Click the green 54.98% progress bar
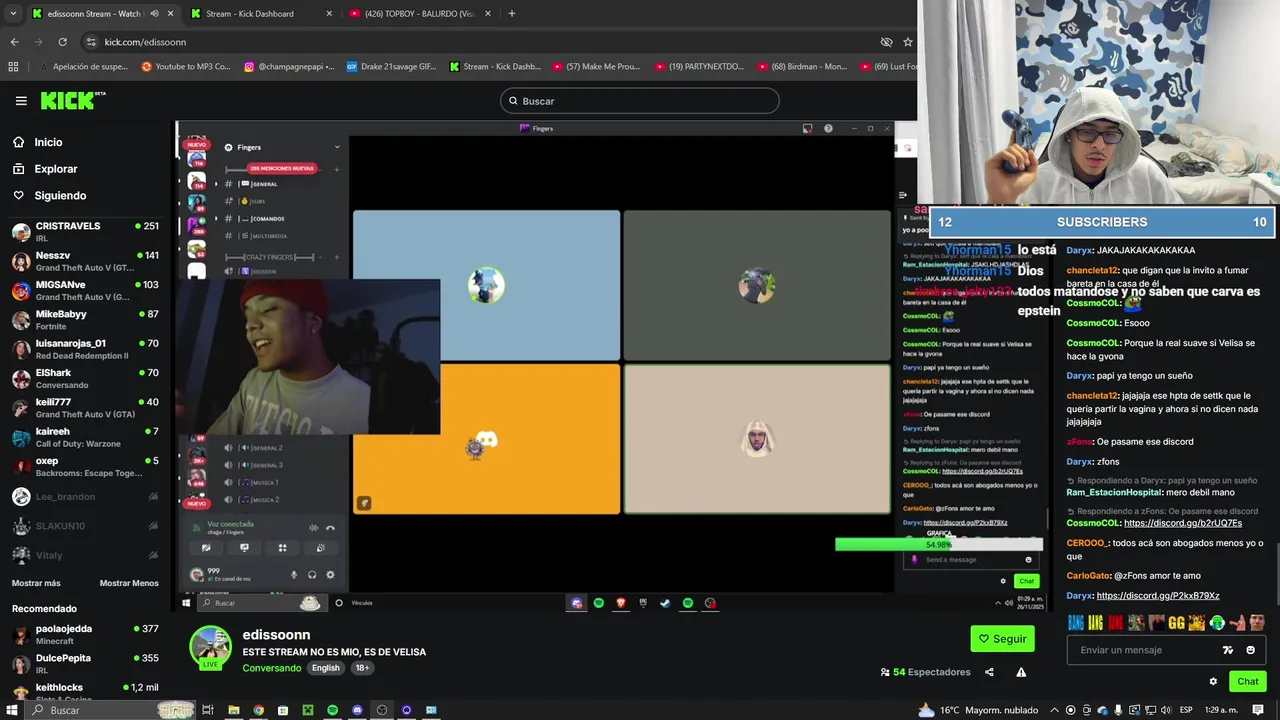Screen dimensions: 1280x720 (x=939, y=545)
